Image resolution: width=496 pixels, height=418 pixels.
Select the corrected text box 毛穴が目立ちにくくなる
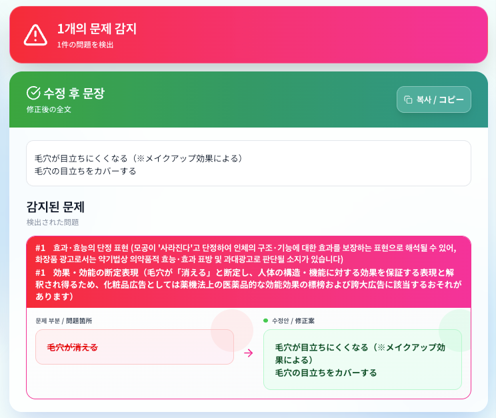(248, 163)
